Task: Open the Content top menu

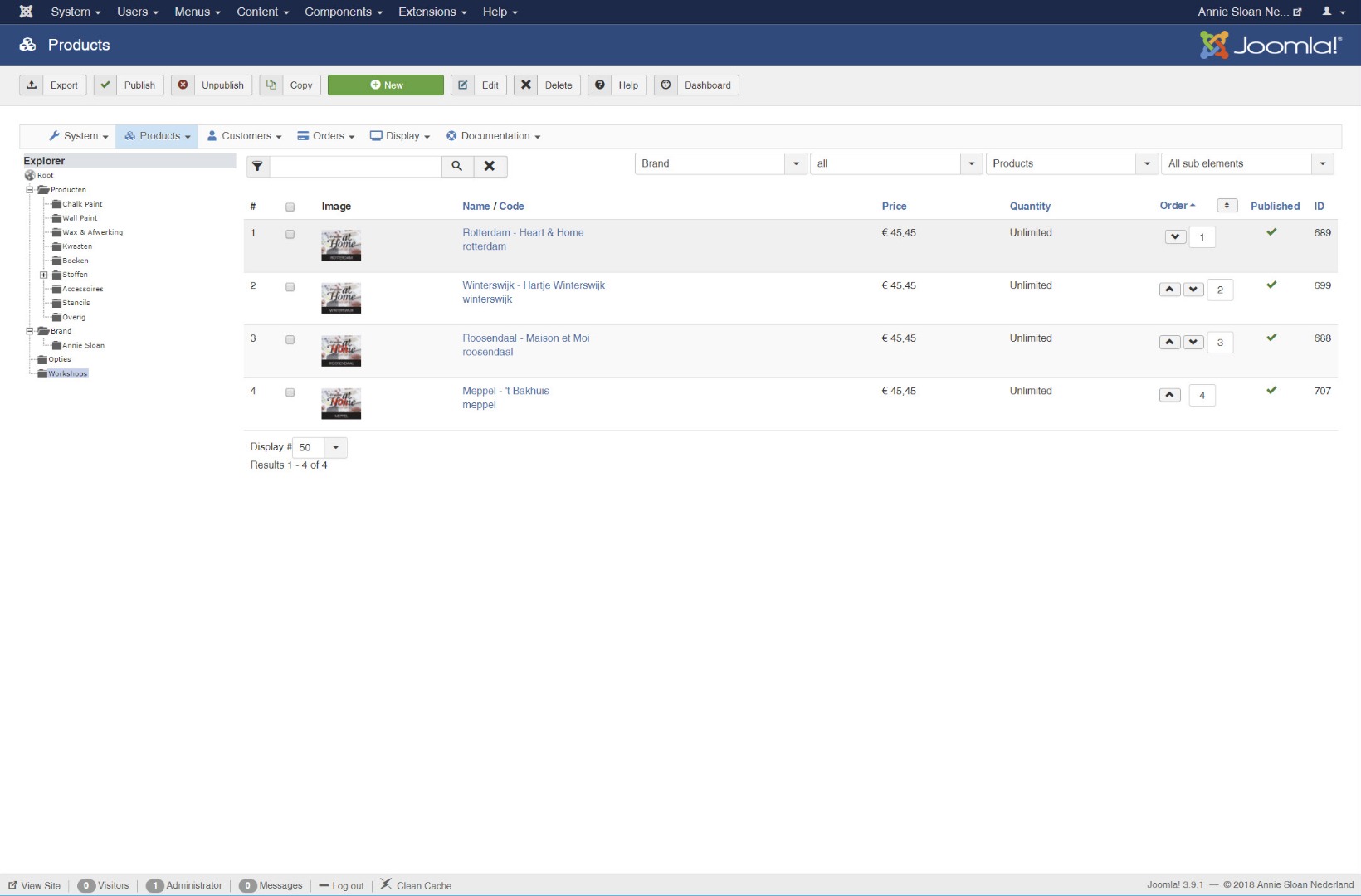Action: point(263,12)
